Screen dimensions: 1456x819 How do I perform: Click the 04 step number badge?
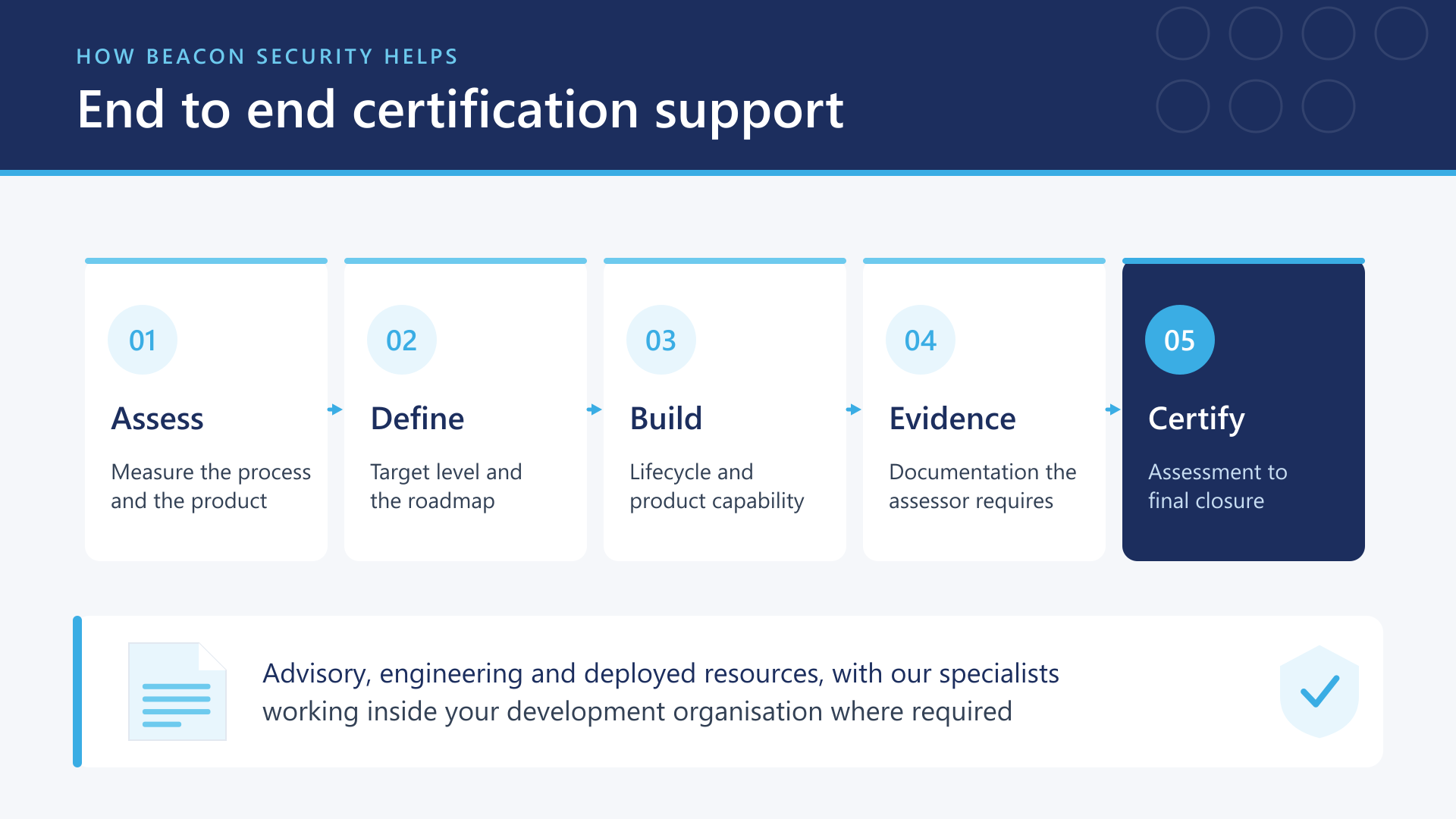tap(921, 340)
